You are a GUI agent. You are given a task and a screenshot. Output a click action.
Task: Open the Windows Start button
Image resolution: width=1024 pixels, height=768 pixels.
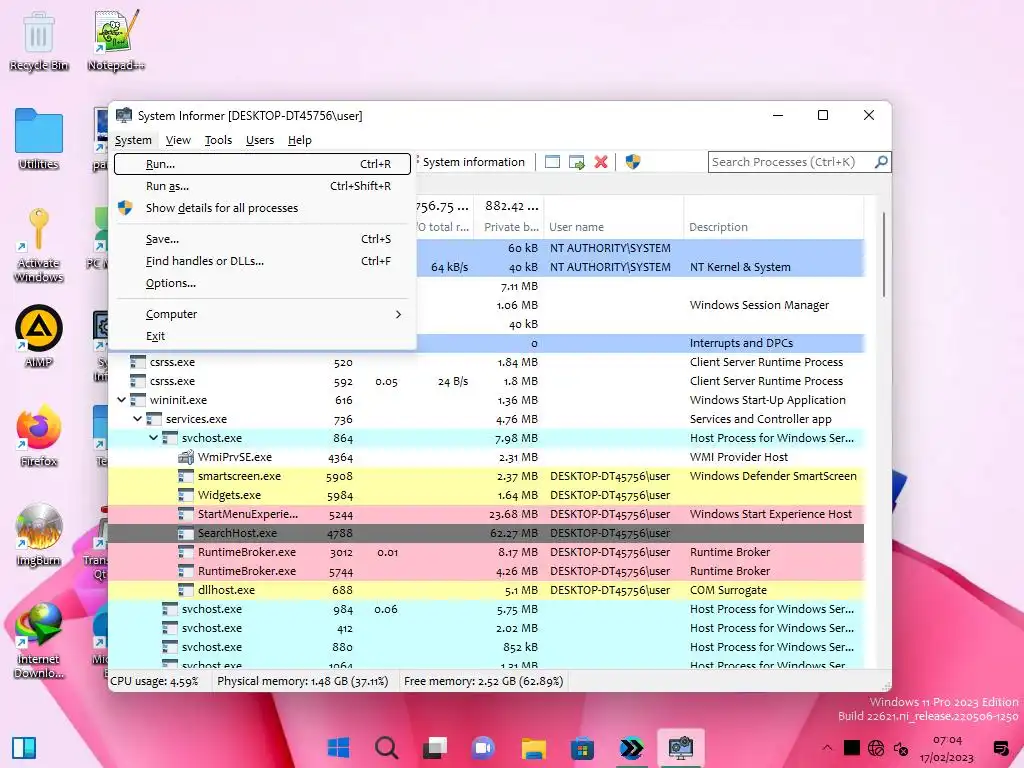pyautogui.click(x=338, y=747)
